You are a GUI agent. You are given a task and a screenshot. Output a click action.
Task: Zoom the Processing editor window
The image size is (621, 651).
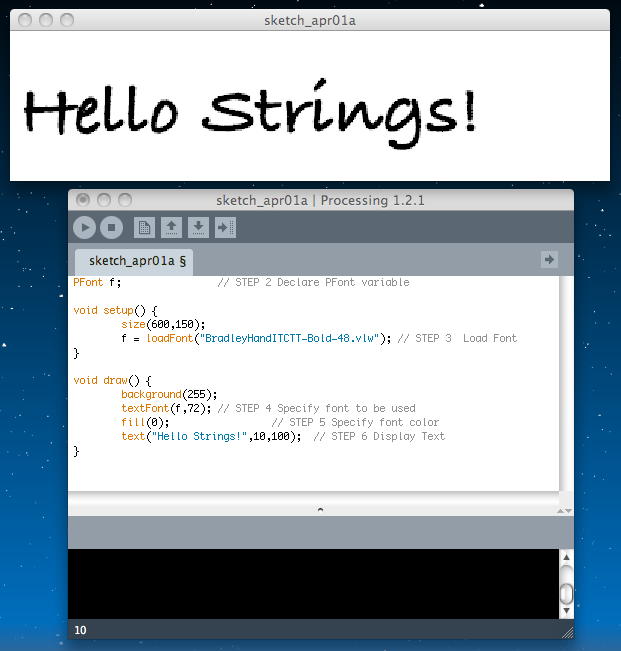(x=125, y=200)
